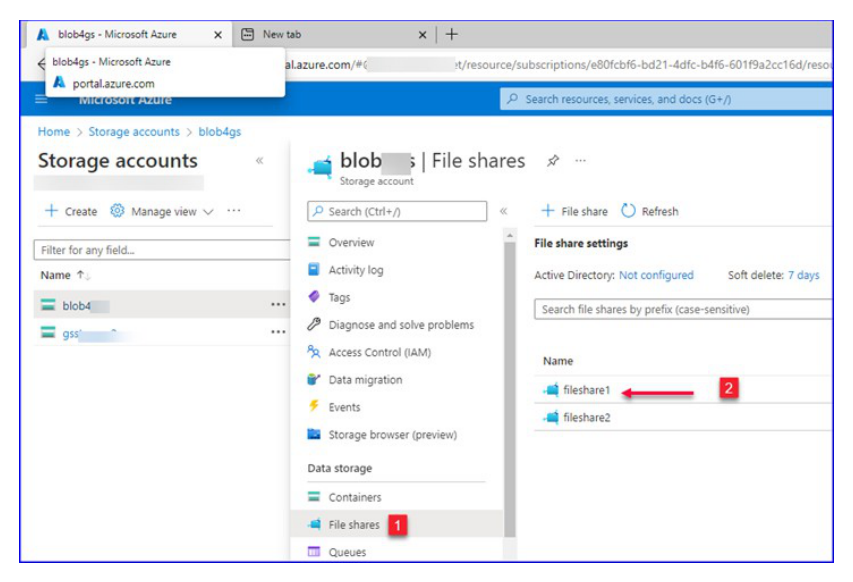Click the Queues grid icon
This screenshot has height=582, width=853.
click(x=314, y=551)
